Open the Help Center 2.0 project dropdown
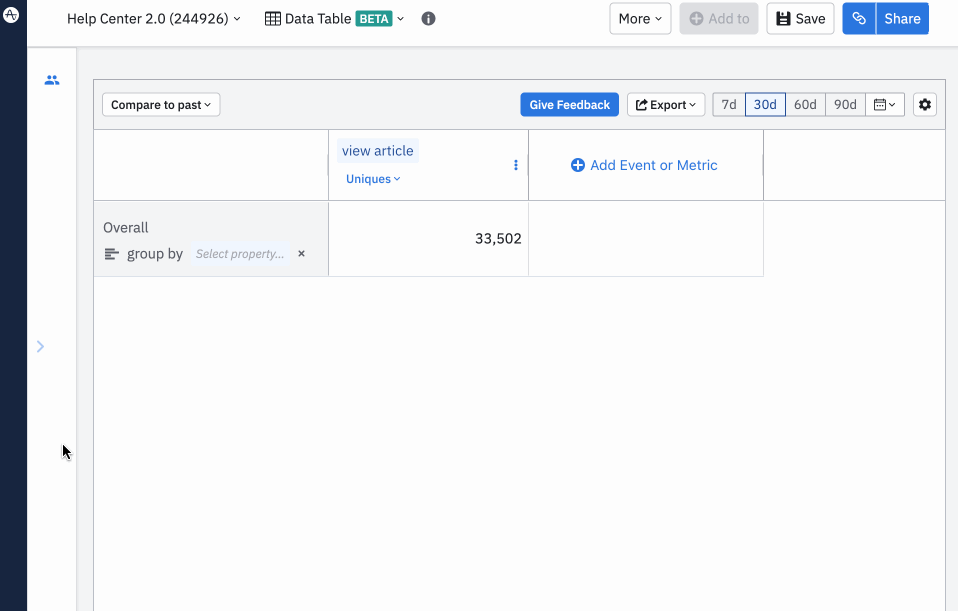958x611 pixels. tap(153, 19)
